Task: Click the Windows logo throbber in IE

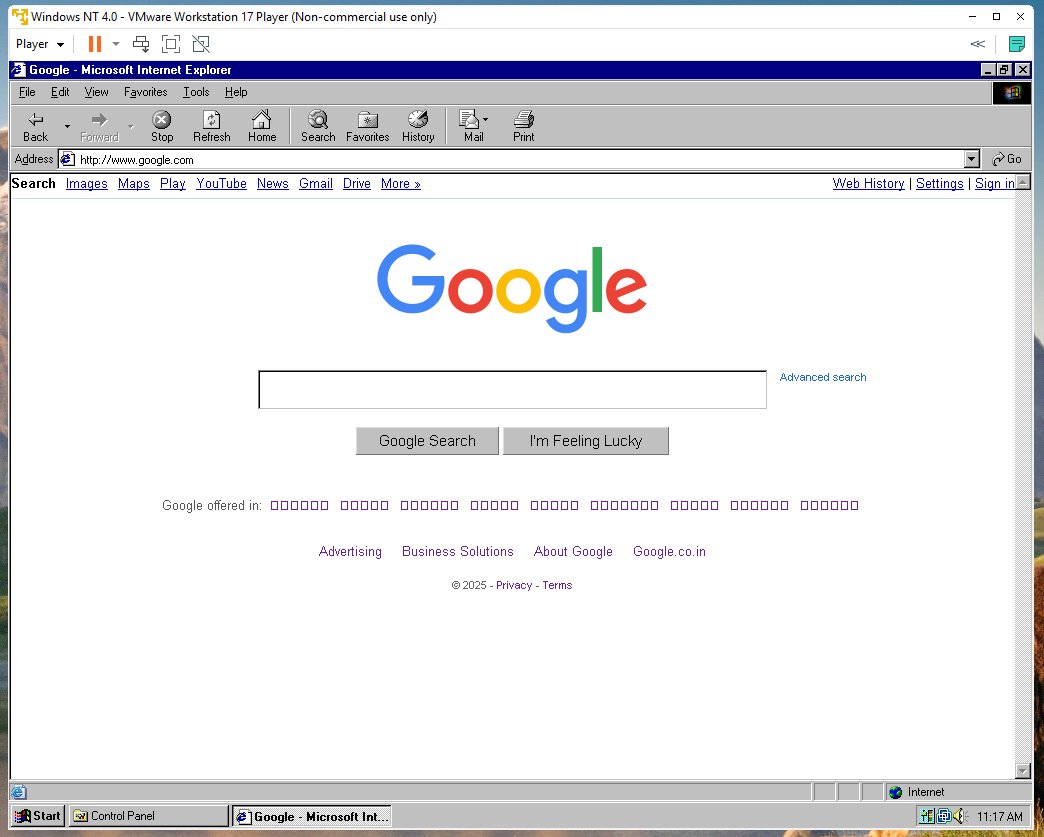Action: pos(1012,93)
